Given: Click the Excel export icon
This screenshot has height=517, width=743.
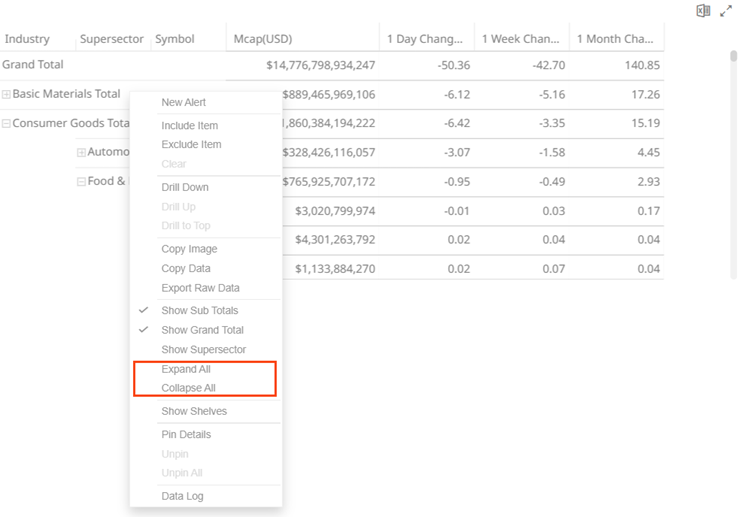Looking at the screenshot, I should [x=703, y=11].
